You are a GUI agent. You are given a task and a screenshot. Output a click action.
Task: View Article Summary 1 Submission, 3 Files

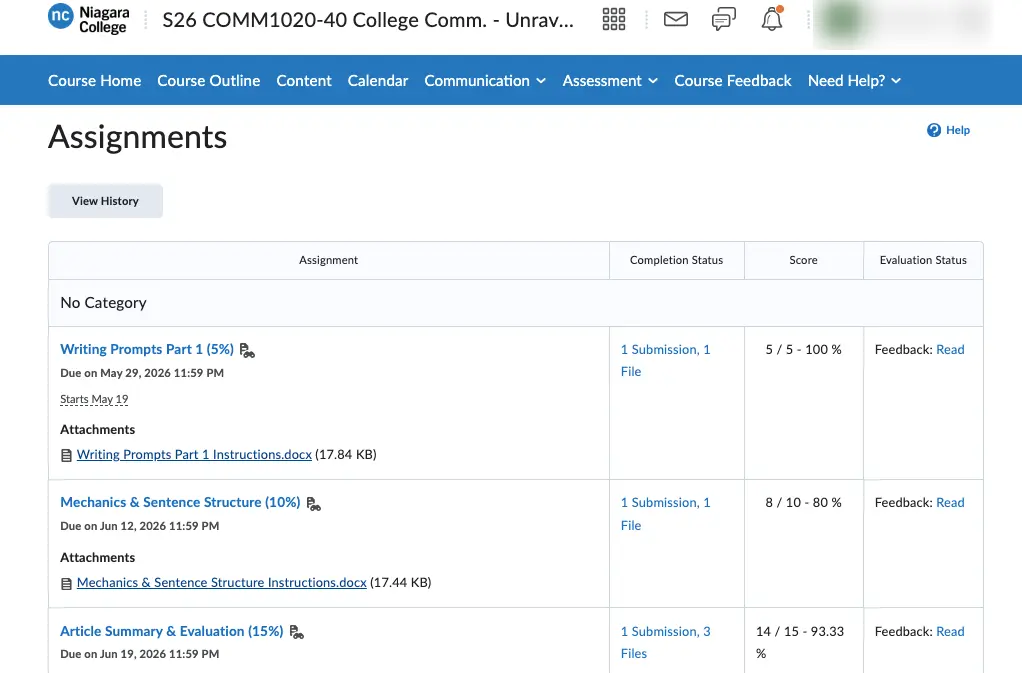[665, 642]
